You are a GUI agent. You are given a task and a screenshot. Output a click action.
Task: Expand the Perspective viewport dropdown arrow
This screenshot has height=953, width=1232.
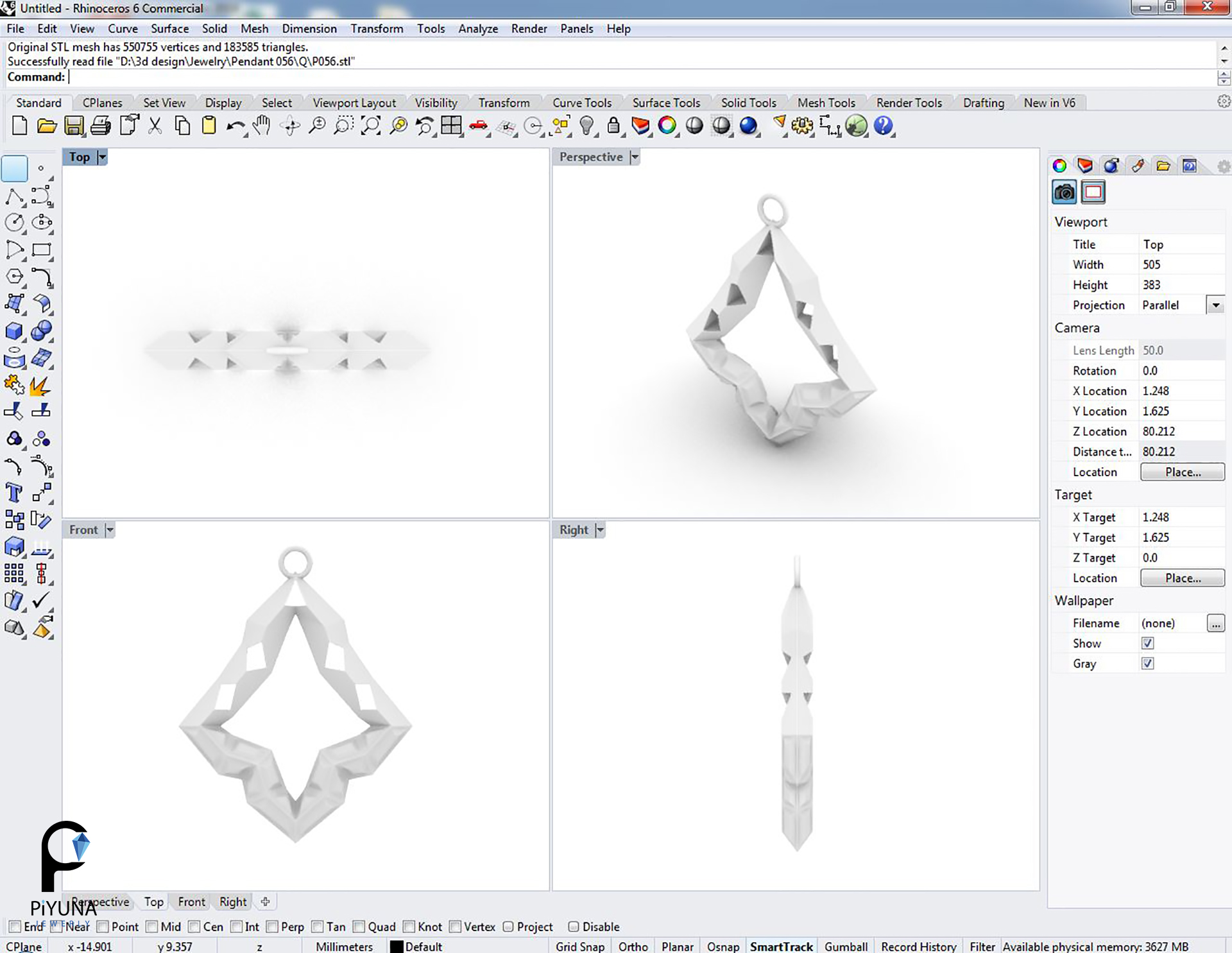[634, 157]
